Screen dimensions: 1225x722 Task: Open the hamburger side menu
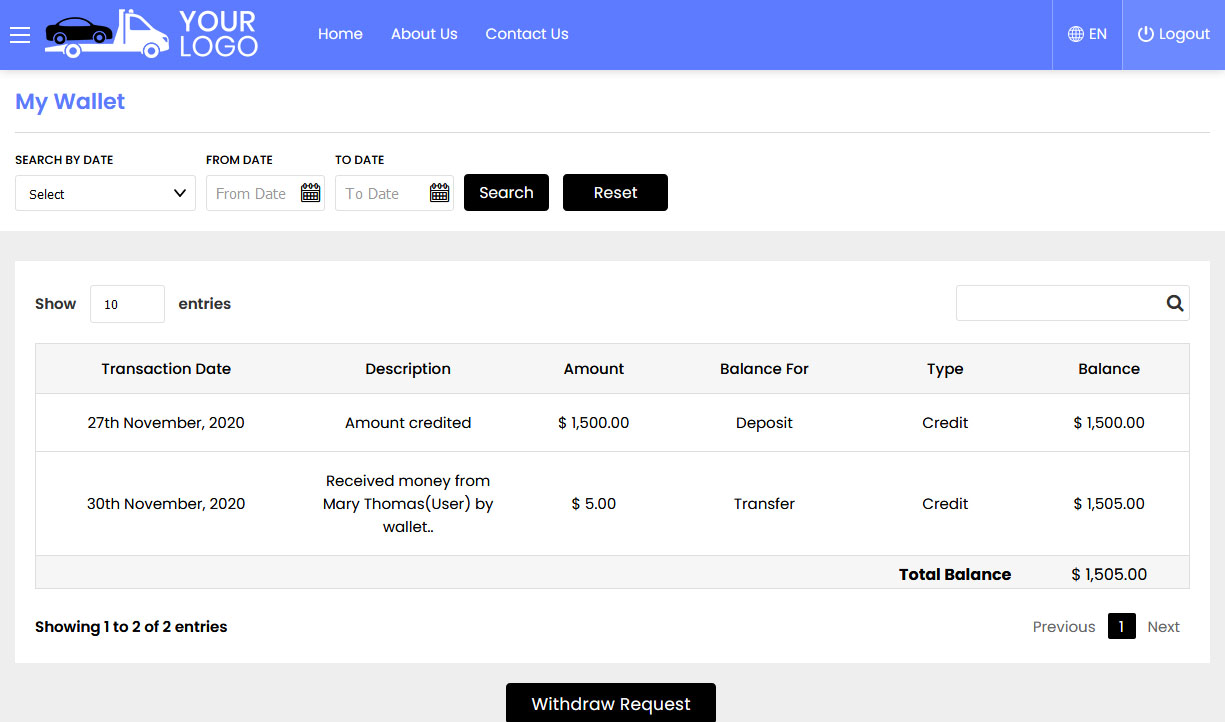(x=20, y=35)
